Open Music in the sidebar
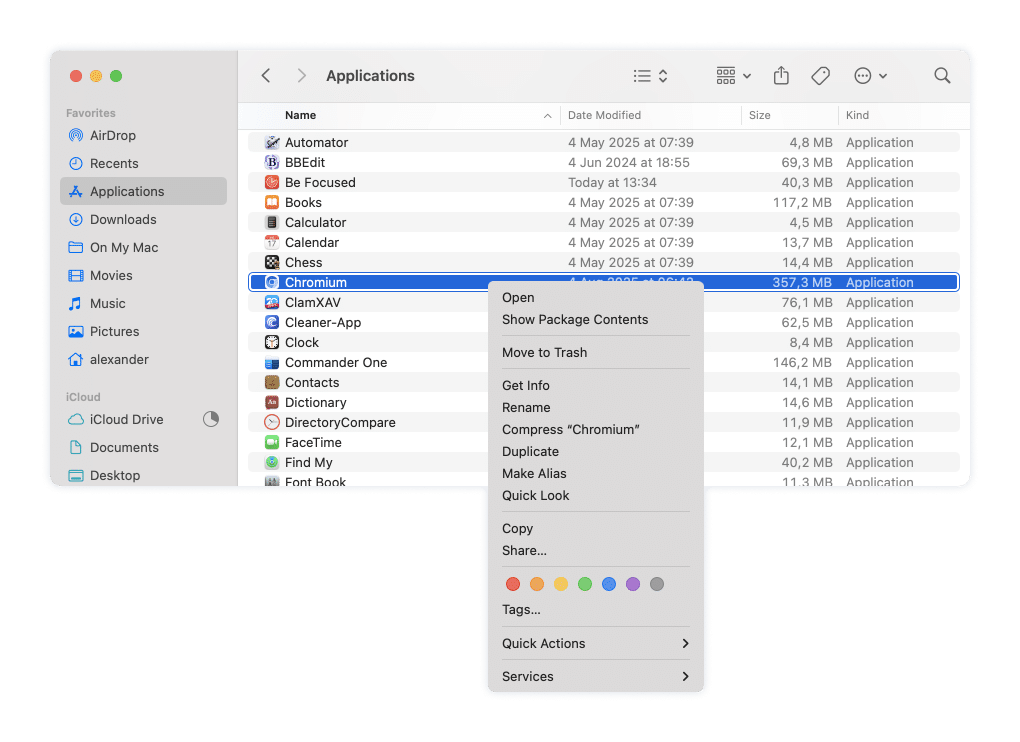Viewport: 1020px width, 742px height. pos(143,303)
